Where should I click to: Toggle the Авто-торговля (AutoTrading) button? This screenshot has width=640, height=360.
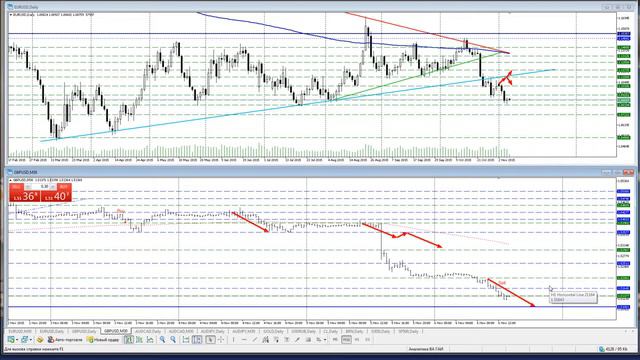click(65, 340)
